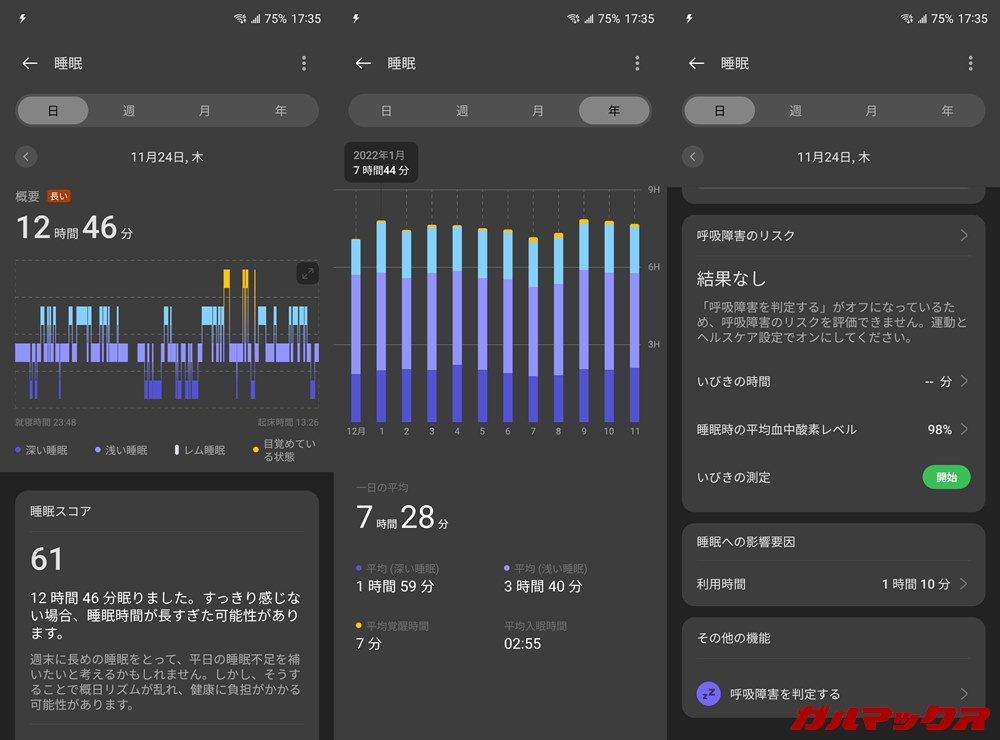The image size is (1000, 740).
Task: Open 睡眠時の平均血中酸素レベル 98% details
Action: click(963, 429)
